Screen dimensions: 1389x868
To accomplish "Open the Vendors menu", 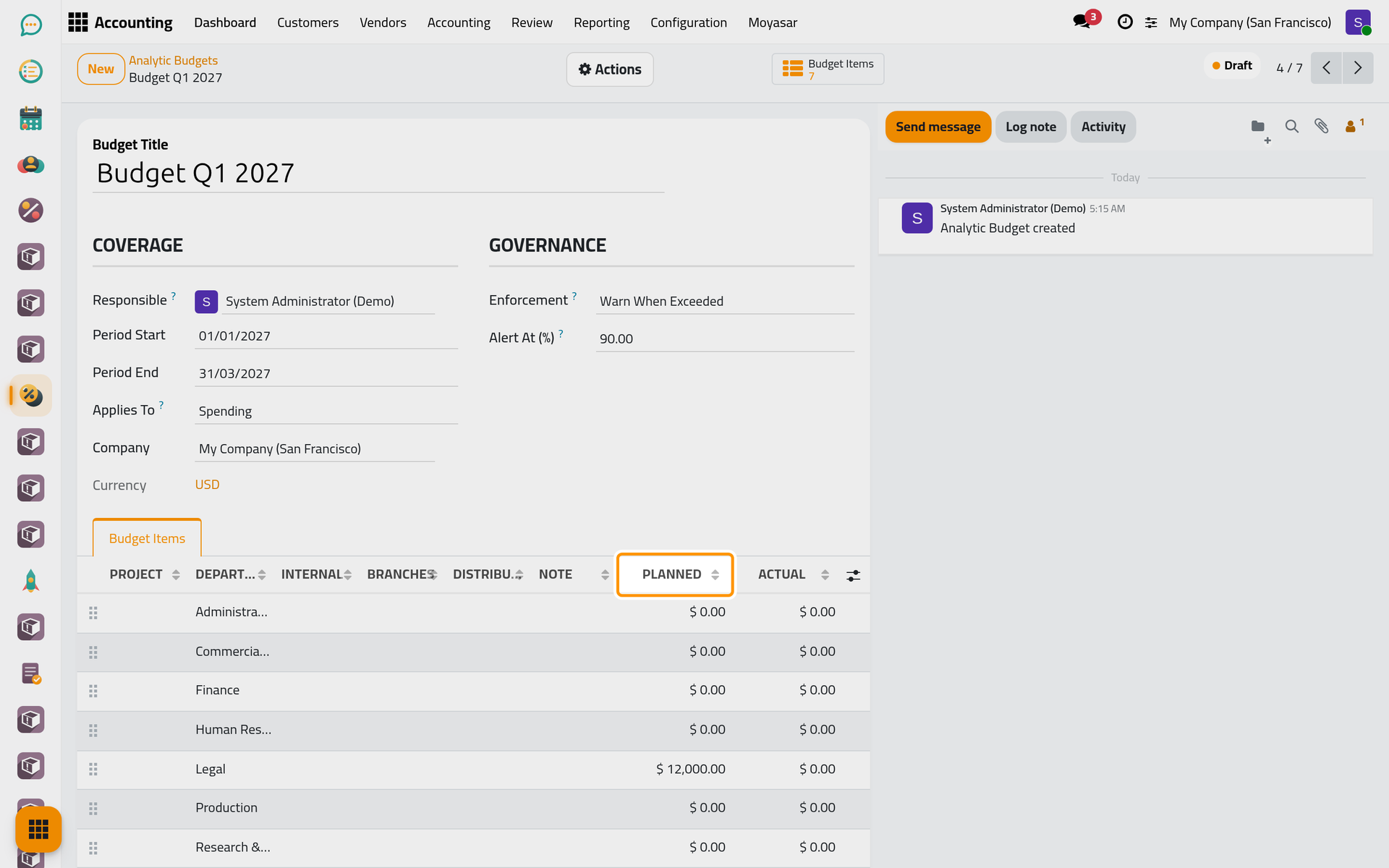I will pyautogui.click(x=383, y=22).
